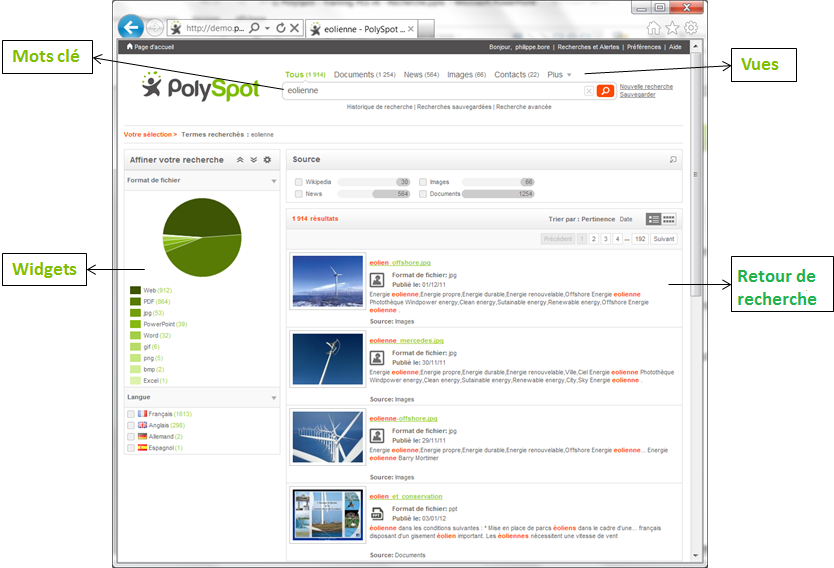Click the orange search magnifier button
The height and width of the screenshot is (568, 834).
tap(605, 91)
